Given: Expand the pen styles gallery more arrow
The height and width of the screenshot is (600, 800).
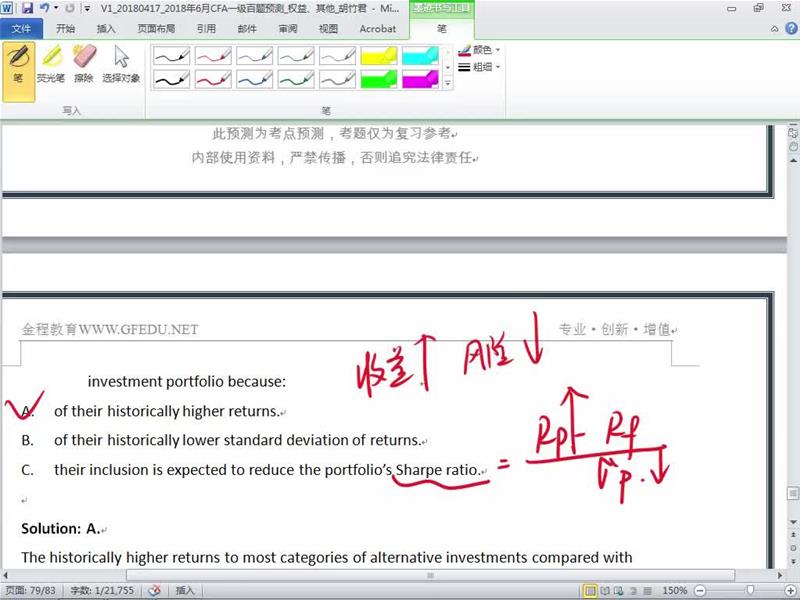Looking at the screenshot, I should click(x=448, y=84).
